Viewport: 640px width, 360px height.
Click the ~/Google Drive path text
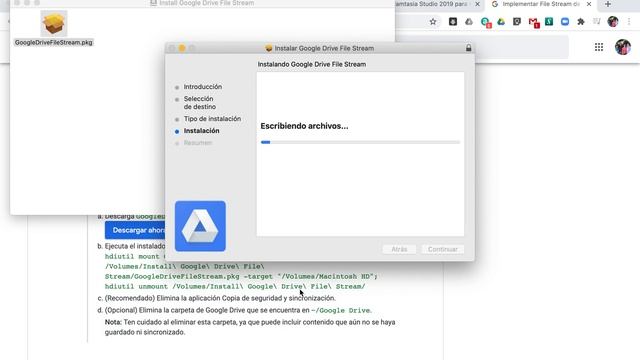click(x=341, y=310)
